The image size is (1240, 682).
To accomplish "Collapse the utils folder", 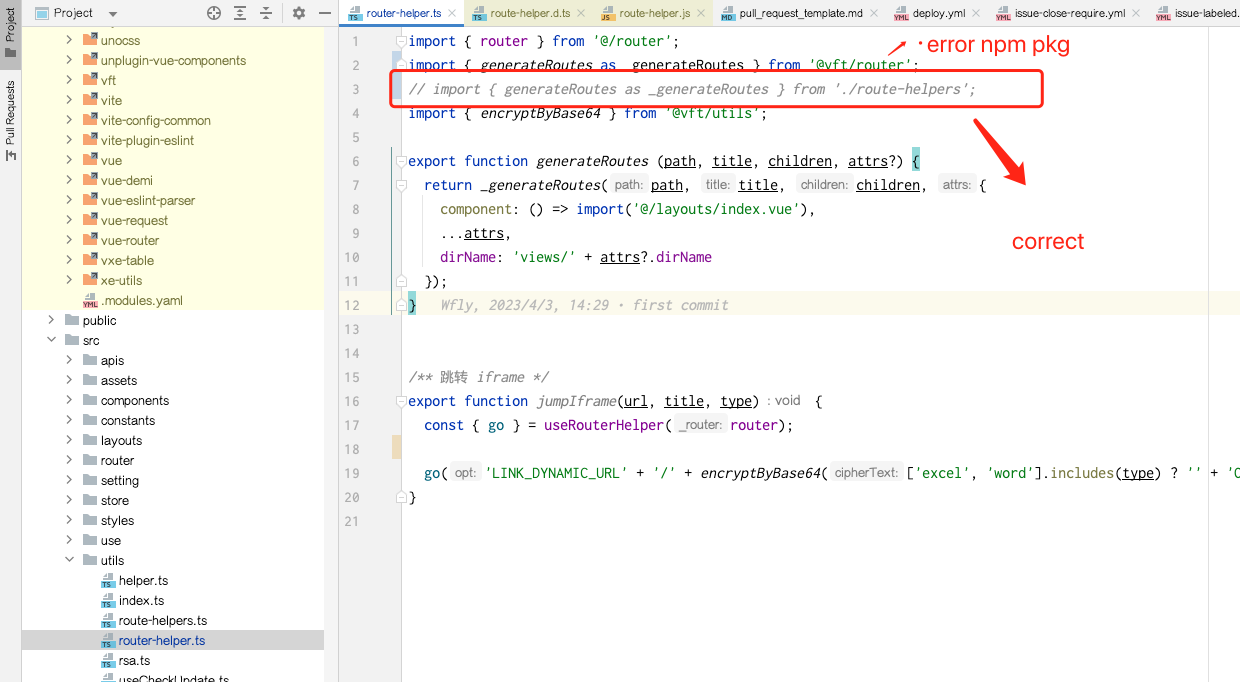I will coord(69,560).
